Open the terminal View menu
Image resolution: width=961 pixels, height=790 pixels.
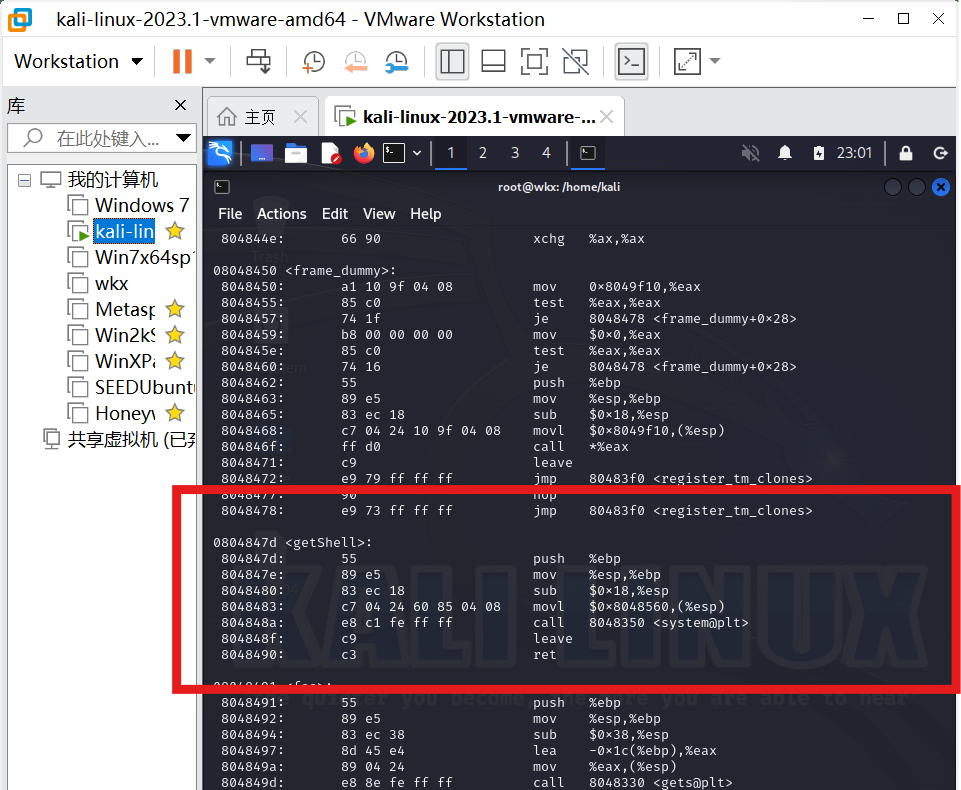[x=379, y=214]
